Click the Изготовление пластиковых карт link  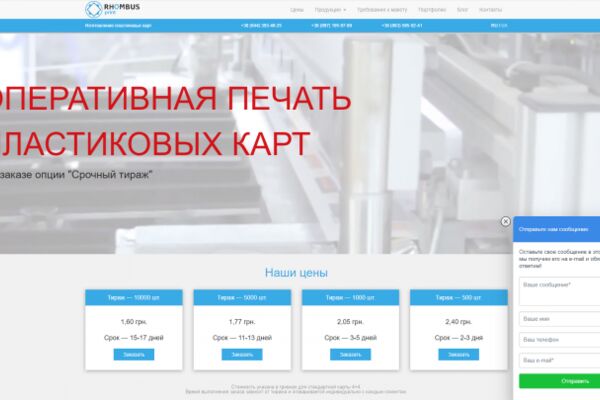pyautogui.click(x=118, y=26)
